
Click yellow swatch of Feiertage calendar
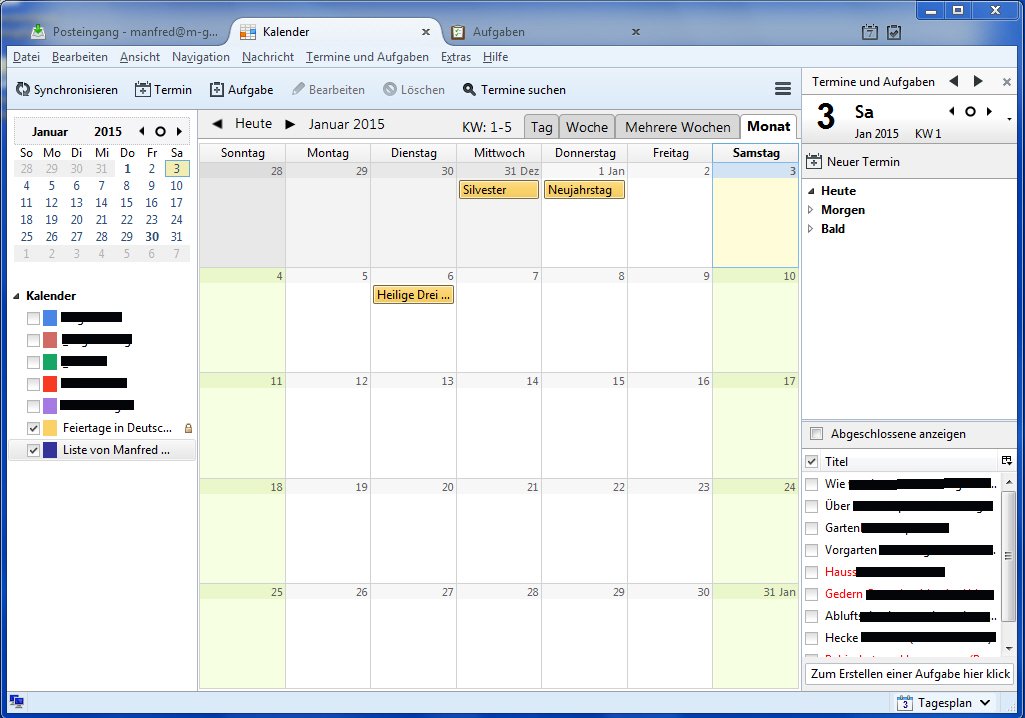[x=50, y=428]
